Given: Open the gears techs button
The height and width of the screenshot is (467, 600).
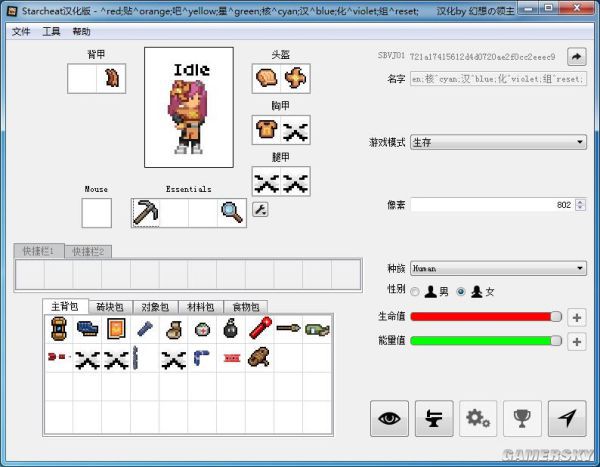Looking at the screenshot, I should tap(478, 418).
